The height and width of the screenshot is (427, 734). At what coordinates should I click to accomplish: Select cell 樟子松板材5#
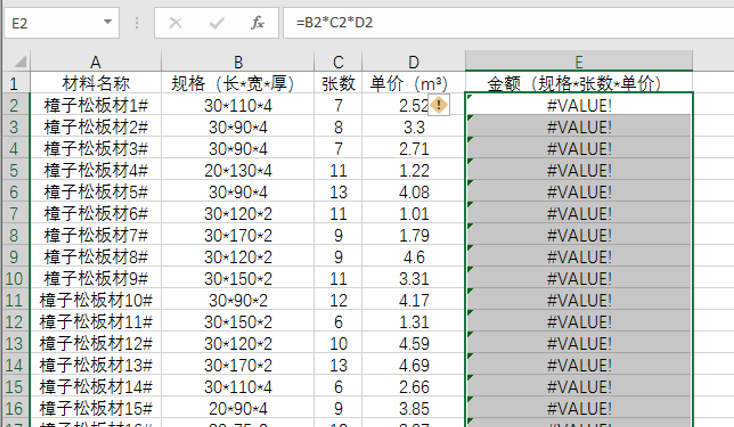point(96,191)
